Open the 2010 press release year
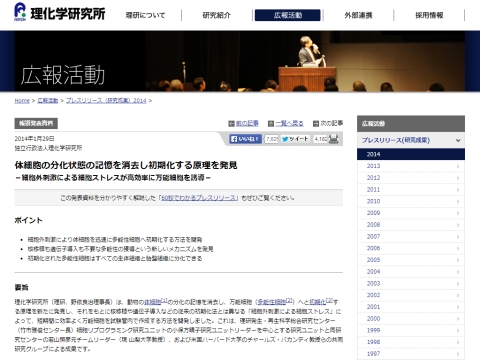 411,201
